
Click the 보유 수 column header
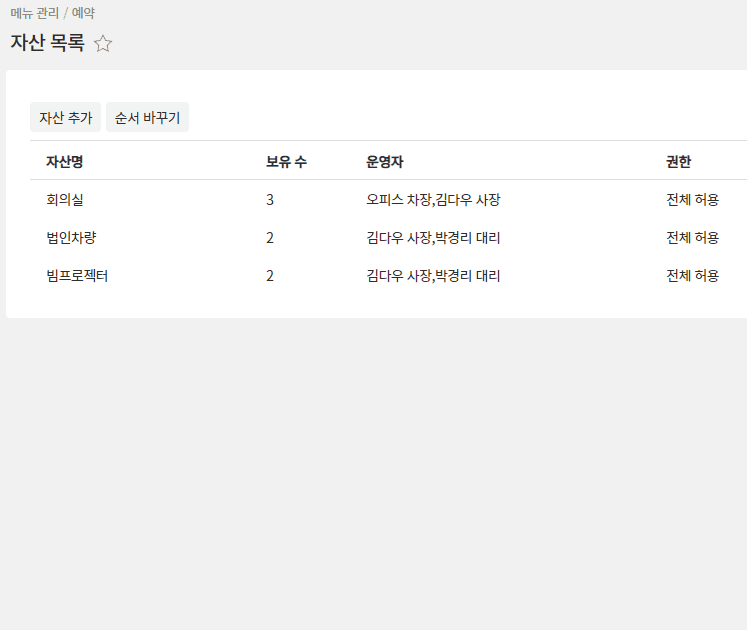click(286, 162)
